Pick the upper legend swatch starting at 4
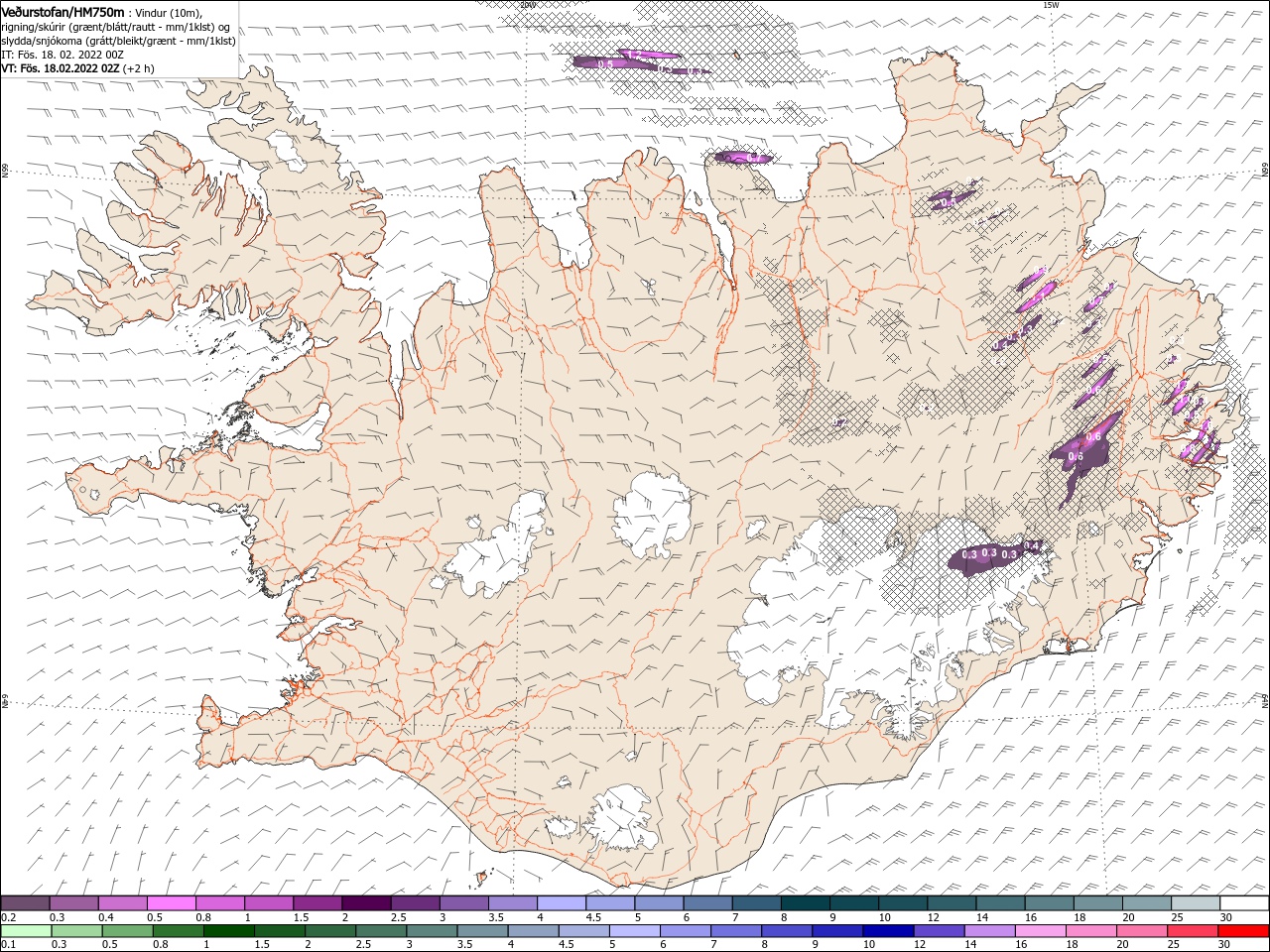The width and height of the screenshot is (1270, 952). 562,903
